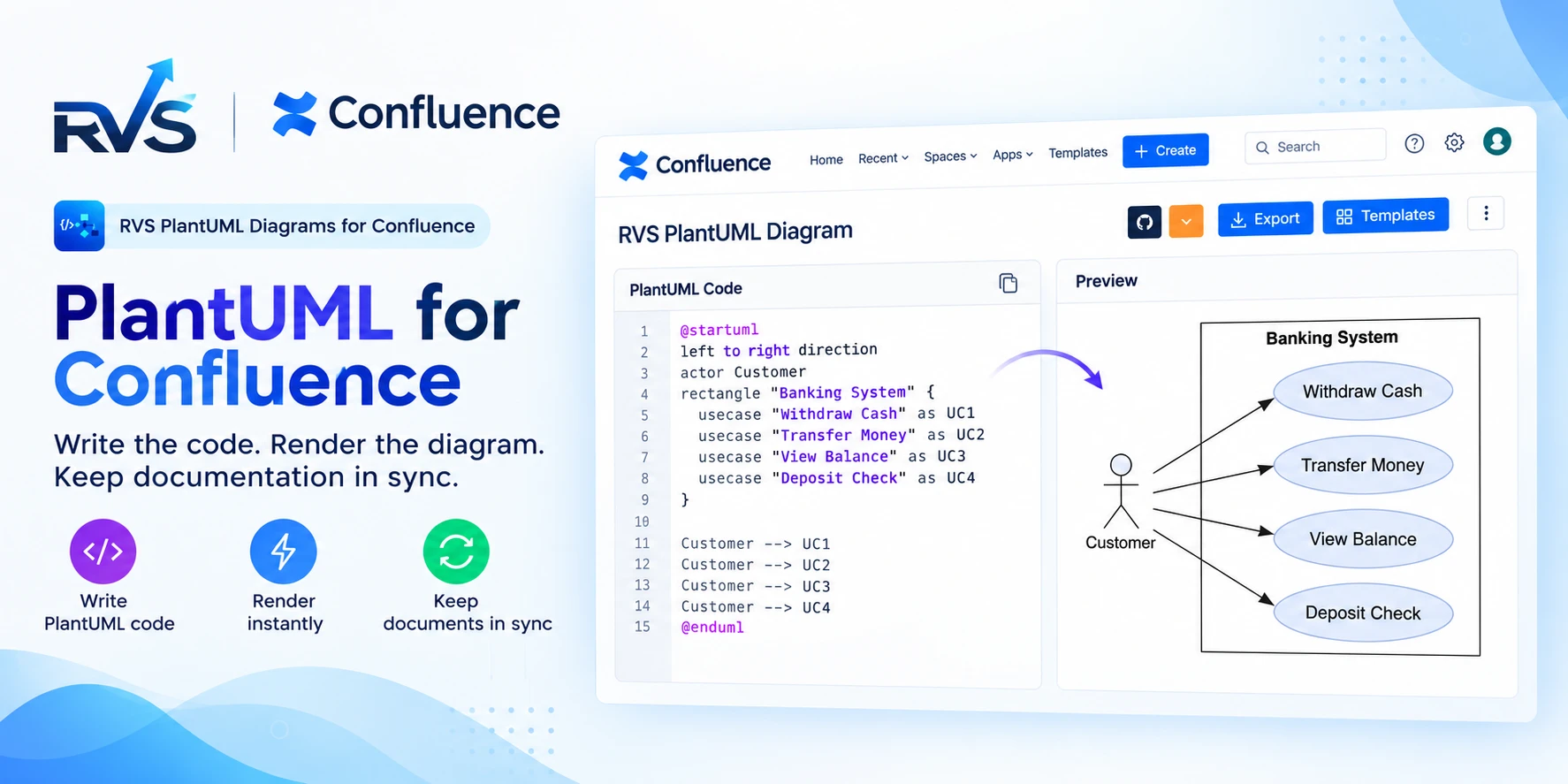1568x784 pixels.
Task: Copy the PlantUML code with the copy icon
Action: [1008, 283]
